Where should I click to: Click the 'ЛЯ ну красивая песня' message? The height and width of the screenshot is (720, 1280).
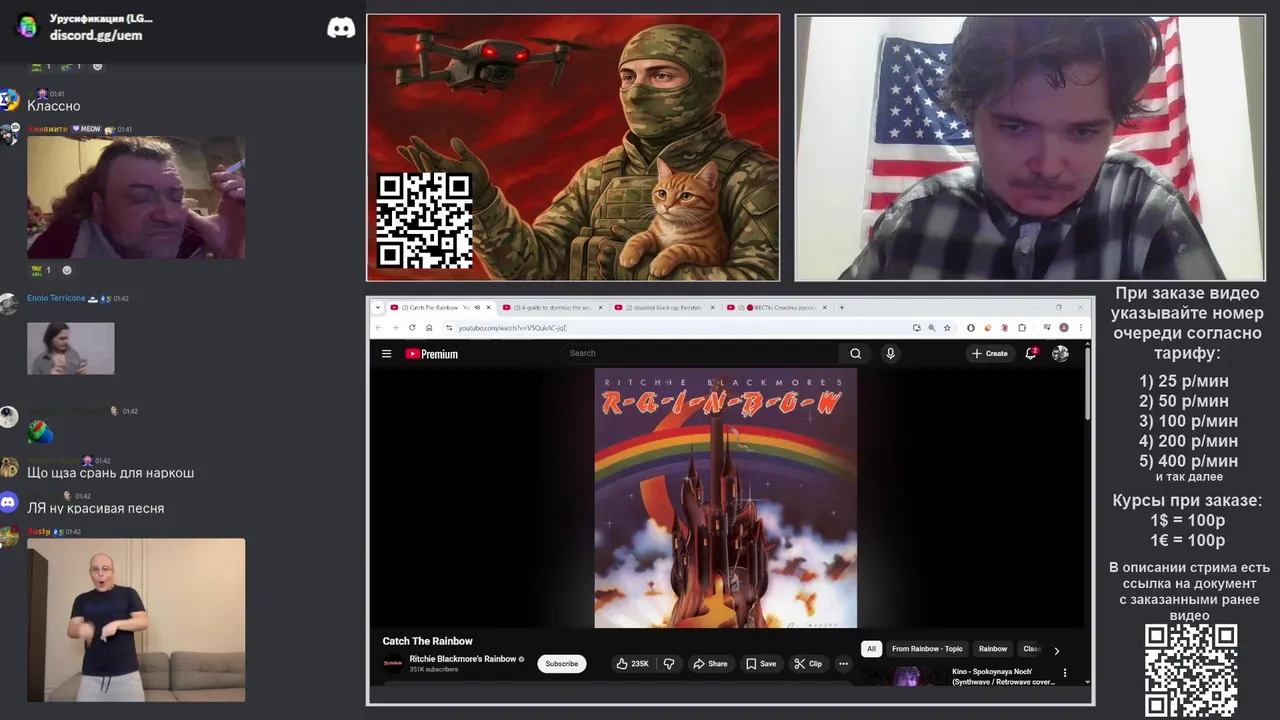click(96, 508)
